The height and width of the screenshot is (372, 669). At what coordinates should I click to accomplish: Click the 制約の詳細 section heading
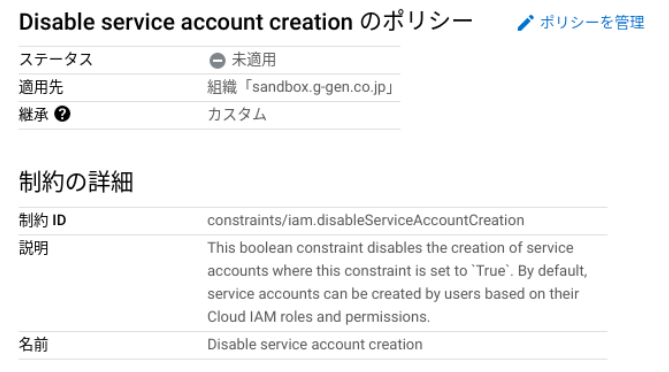point(76,182)
